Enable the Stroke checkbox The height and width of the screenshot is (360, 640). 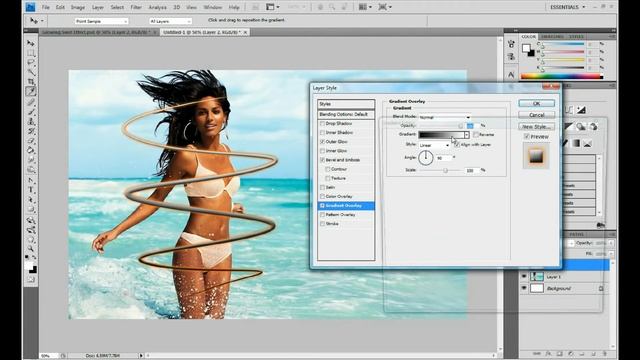click(x=322, y=224)
